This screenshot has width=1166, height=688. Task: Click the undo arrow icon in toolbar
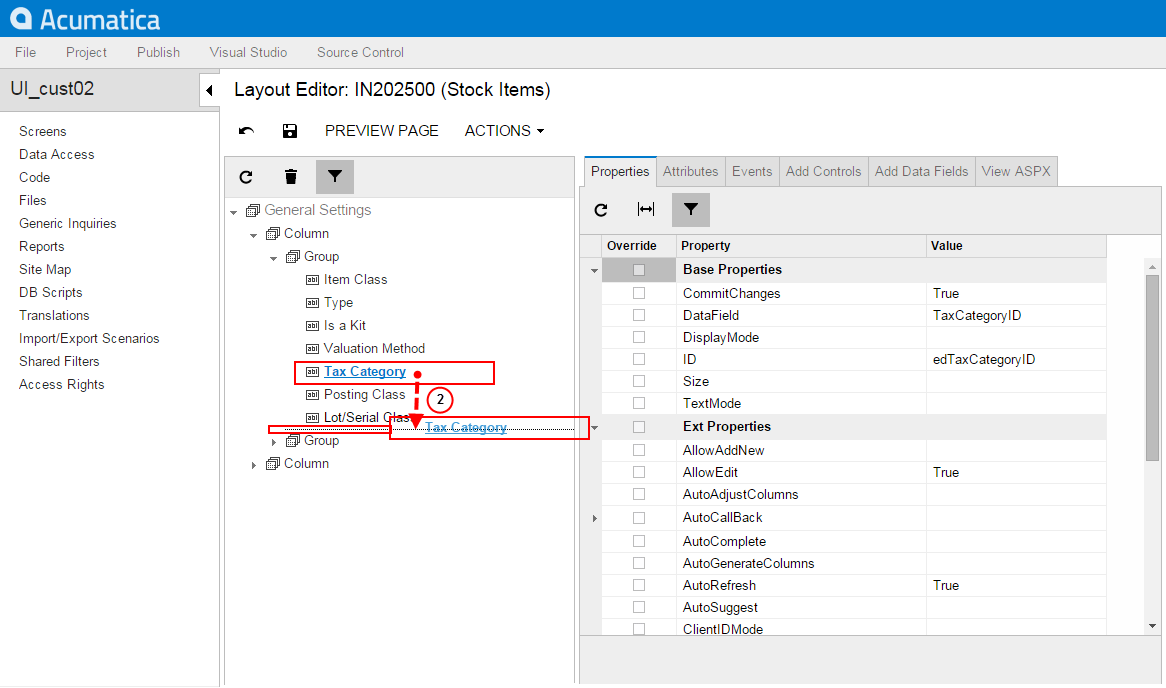point(246,131)
